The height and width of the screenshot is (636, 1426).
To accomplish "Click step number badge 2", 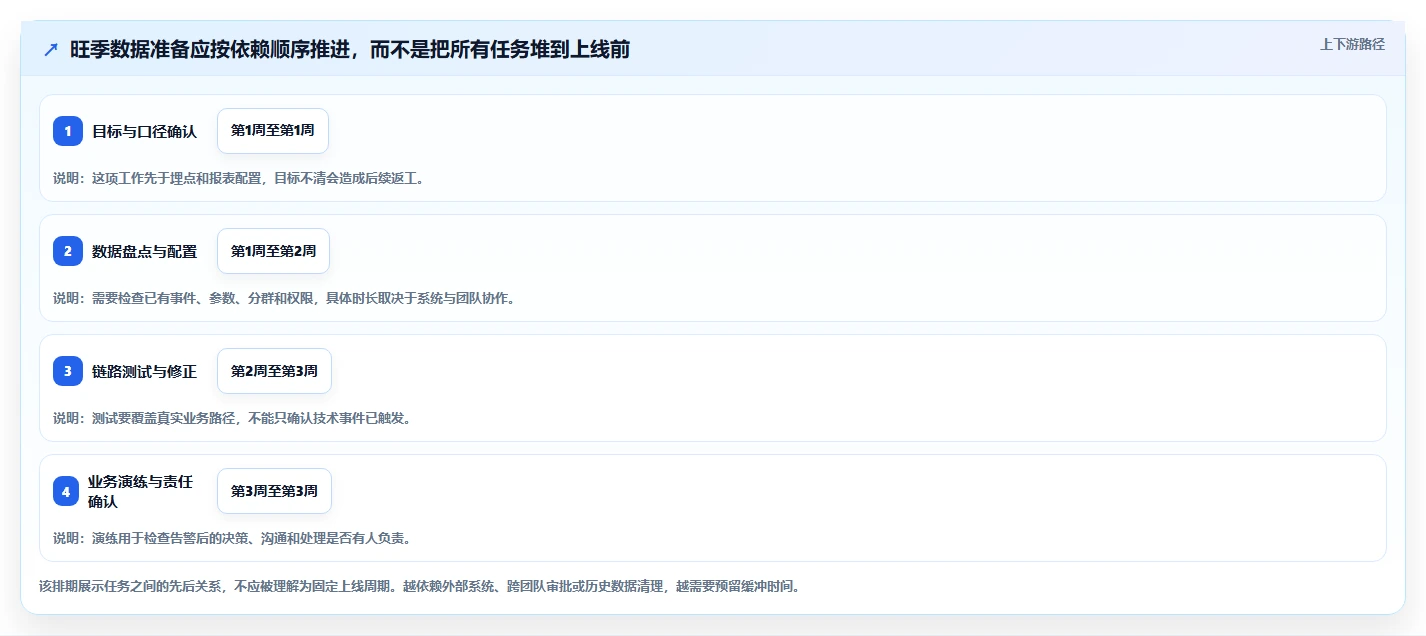I will point(68,251).
